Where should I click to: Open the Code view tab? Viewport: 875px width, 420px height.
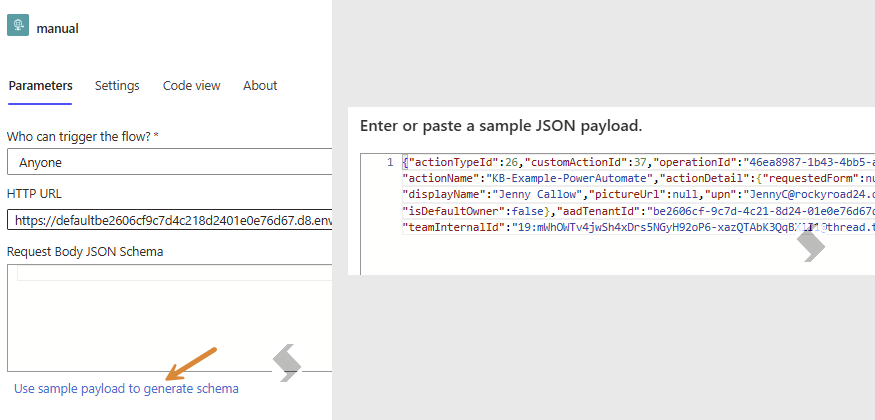click(191, 85)
